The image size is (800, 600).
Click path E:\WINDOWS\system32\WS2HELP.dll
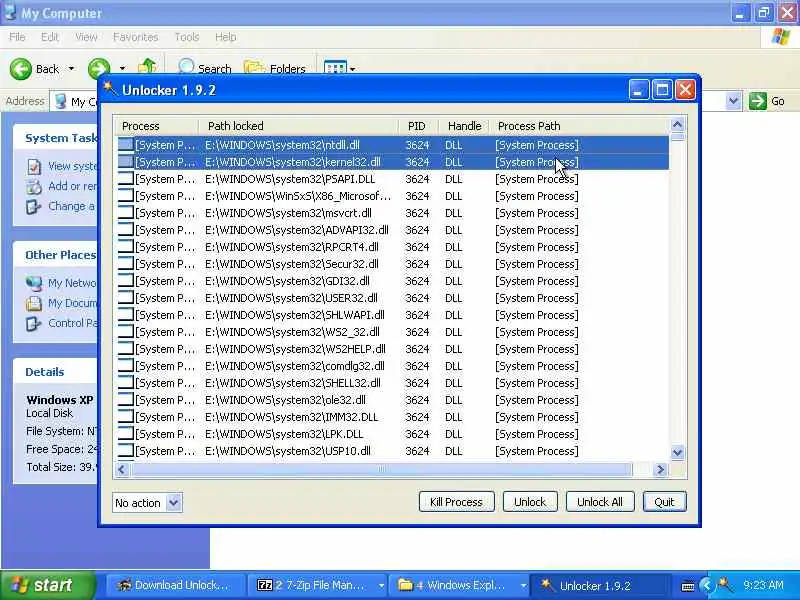pyautogui.click(x=295, y=349)
